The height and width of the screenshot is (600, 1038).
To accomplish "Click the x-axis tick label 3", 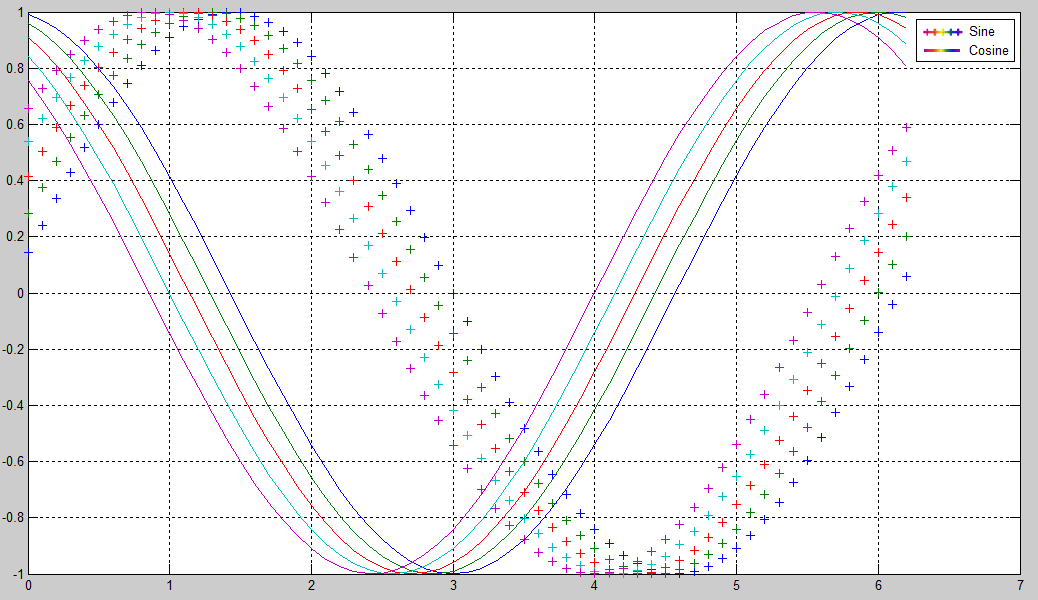I will point(453,585).
